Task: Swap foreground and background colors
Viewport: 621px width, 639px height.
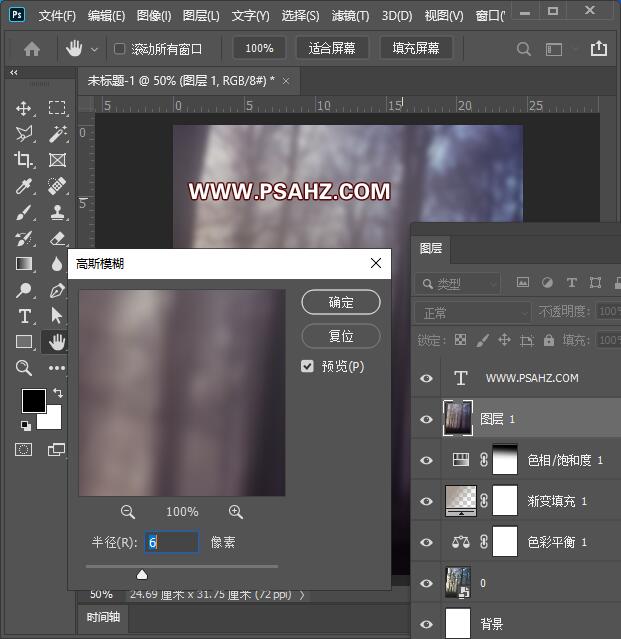Action: click(58, 392)
